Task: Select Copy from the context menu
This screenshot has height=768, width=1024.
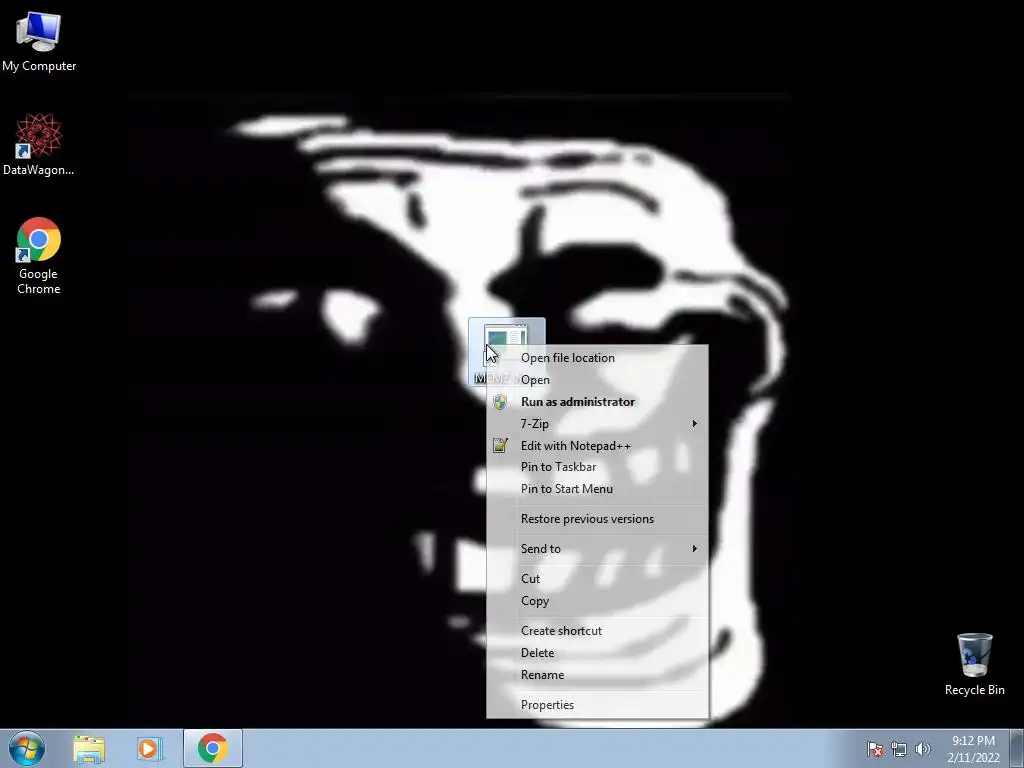Action: pyautogui.click(x=597, y=601)
